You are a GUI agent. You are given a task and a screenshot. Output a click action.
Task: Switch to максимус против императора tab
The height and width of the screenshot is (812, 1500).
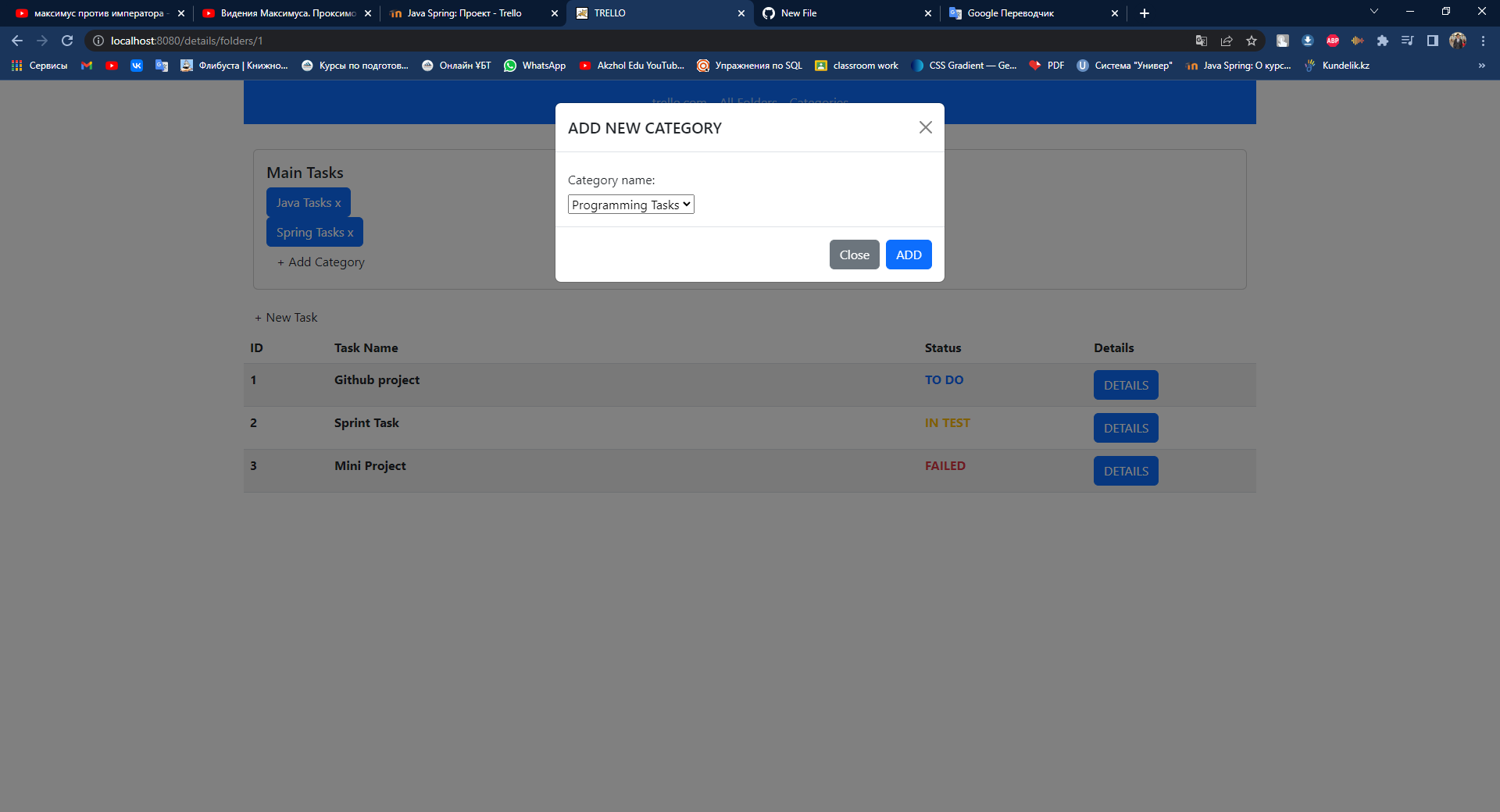[x=99, y=13]
